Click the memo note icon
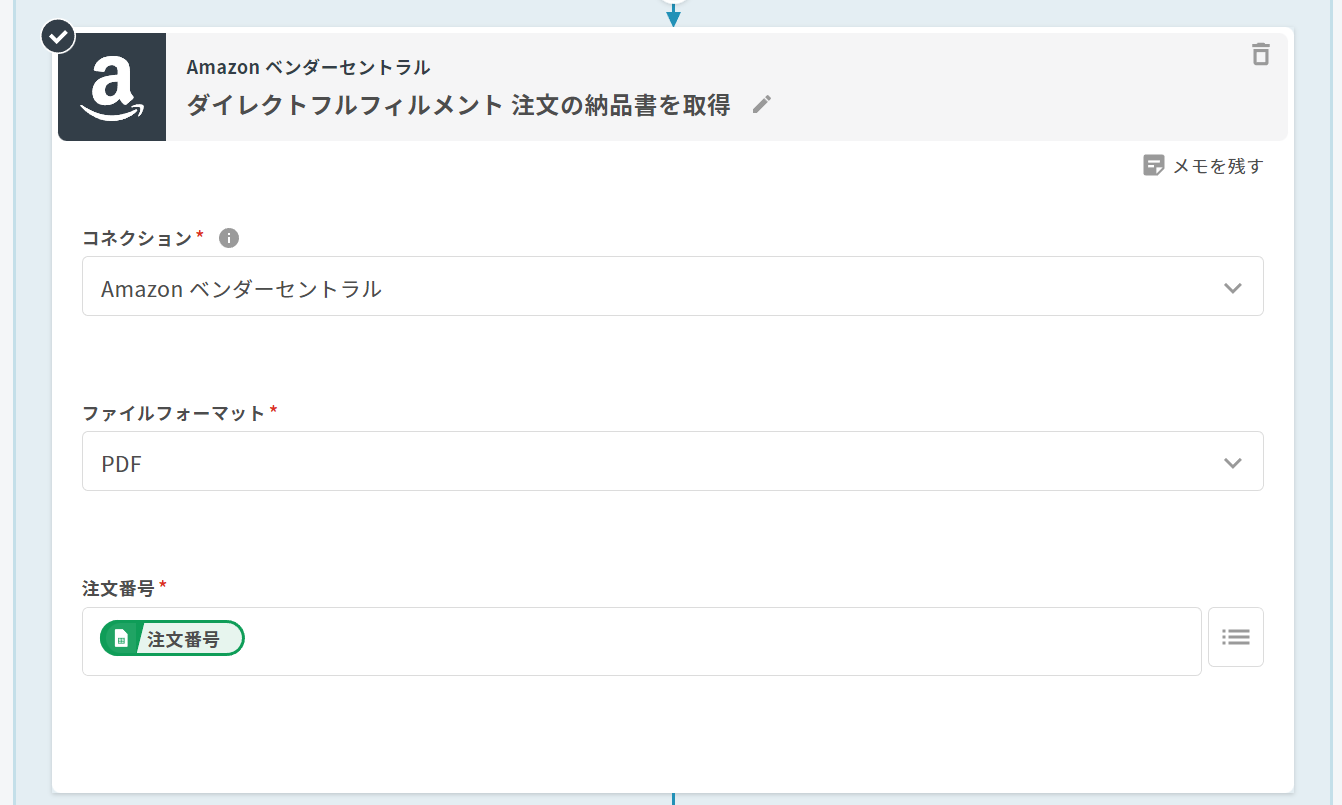This screenshot has width=1342, height=805. pos(1154,166)
